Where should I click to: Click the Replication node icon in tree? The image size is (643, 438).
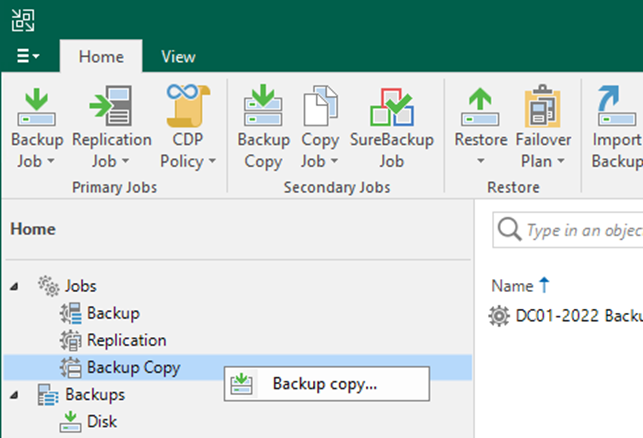click(71, 340)
